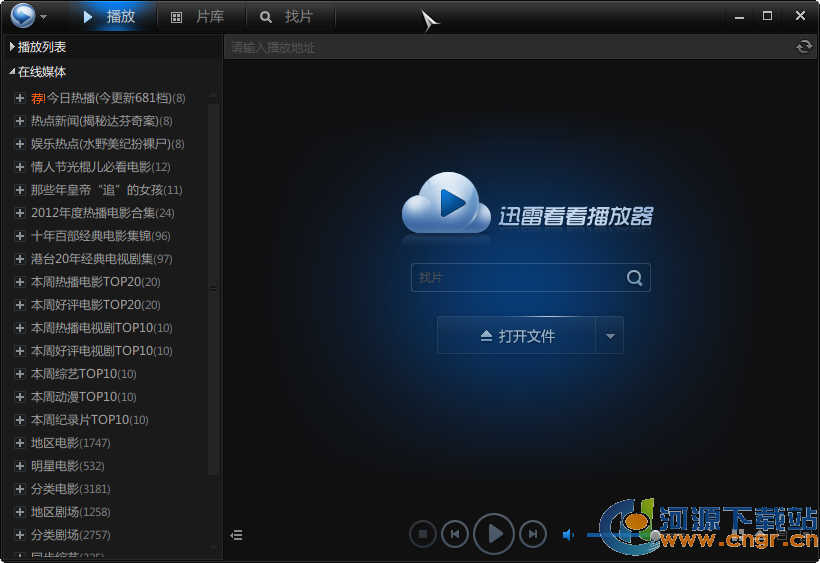Switch to the 找片 tab
Image resolution: width=820 pixels, height=563 pixels.
pyautogui.click(x=288, y=17)
